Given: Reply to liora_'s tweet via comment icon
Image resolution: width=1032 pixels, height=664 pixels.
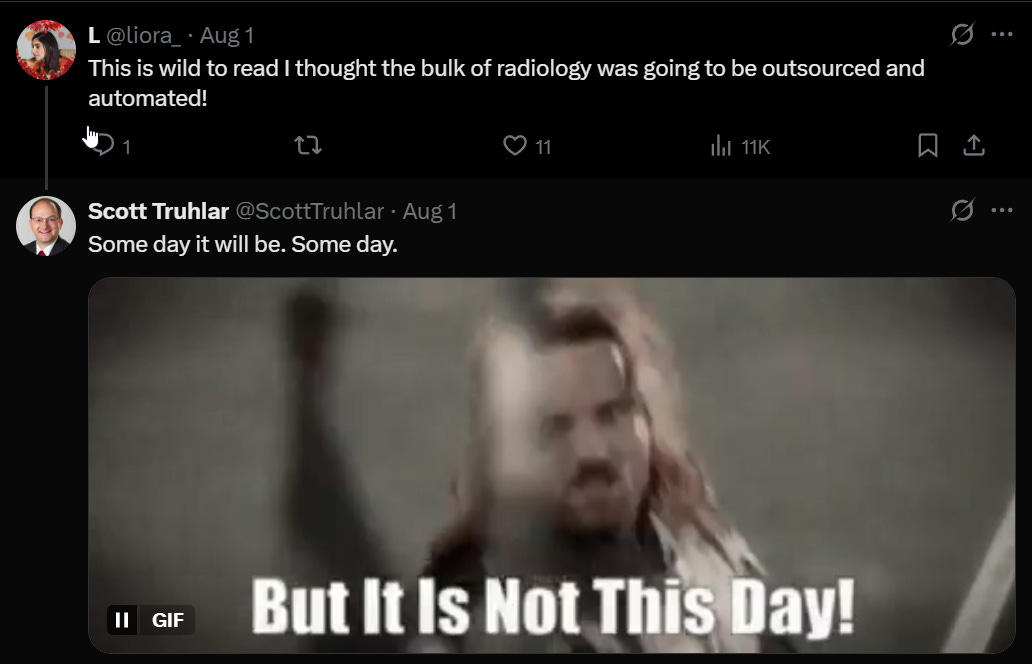Looking at the screenshot, I should coord(104,145).
